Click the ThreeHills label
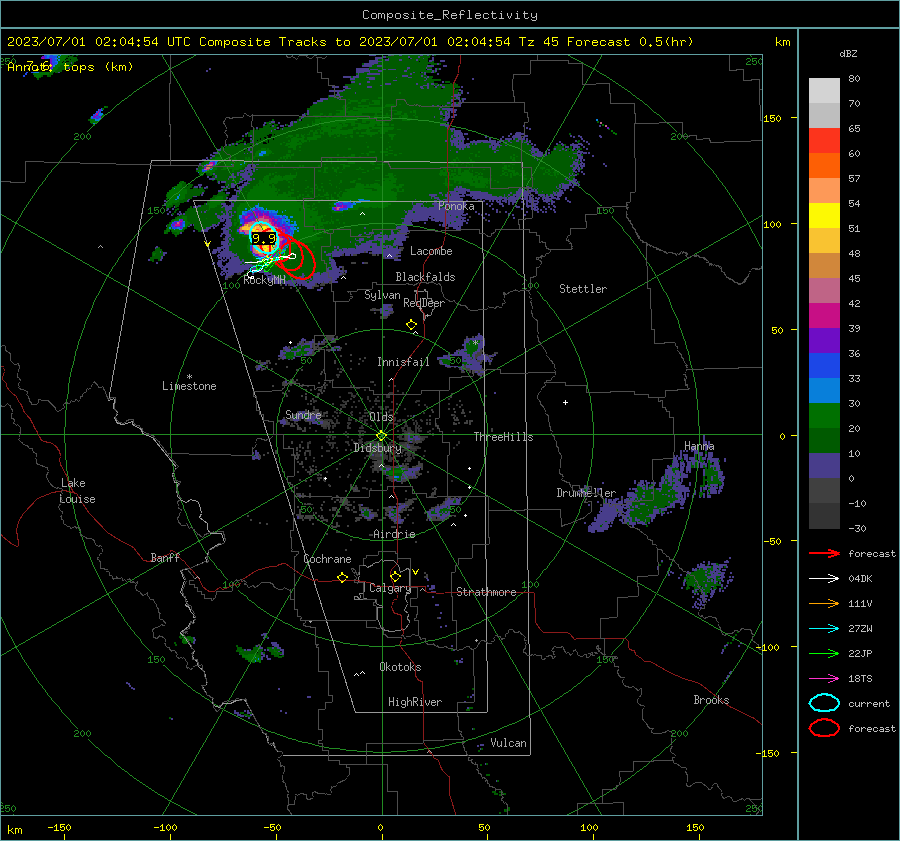This screenshot has width=900, height=841. point(503,437)
